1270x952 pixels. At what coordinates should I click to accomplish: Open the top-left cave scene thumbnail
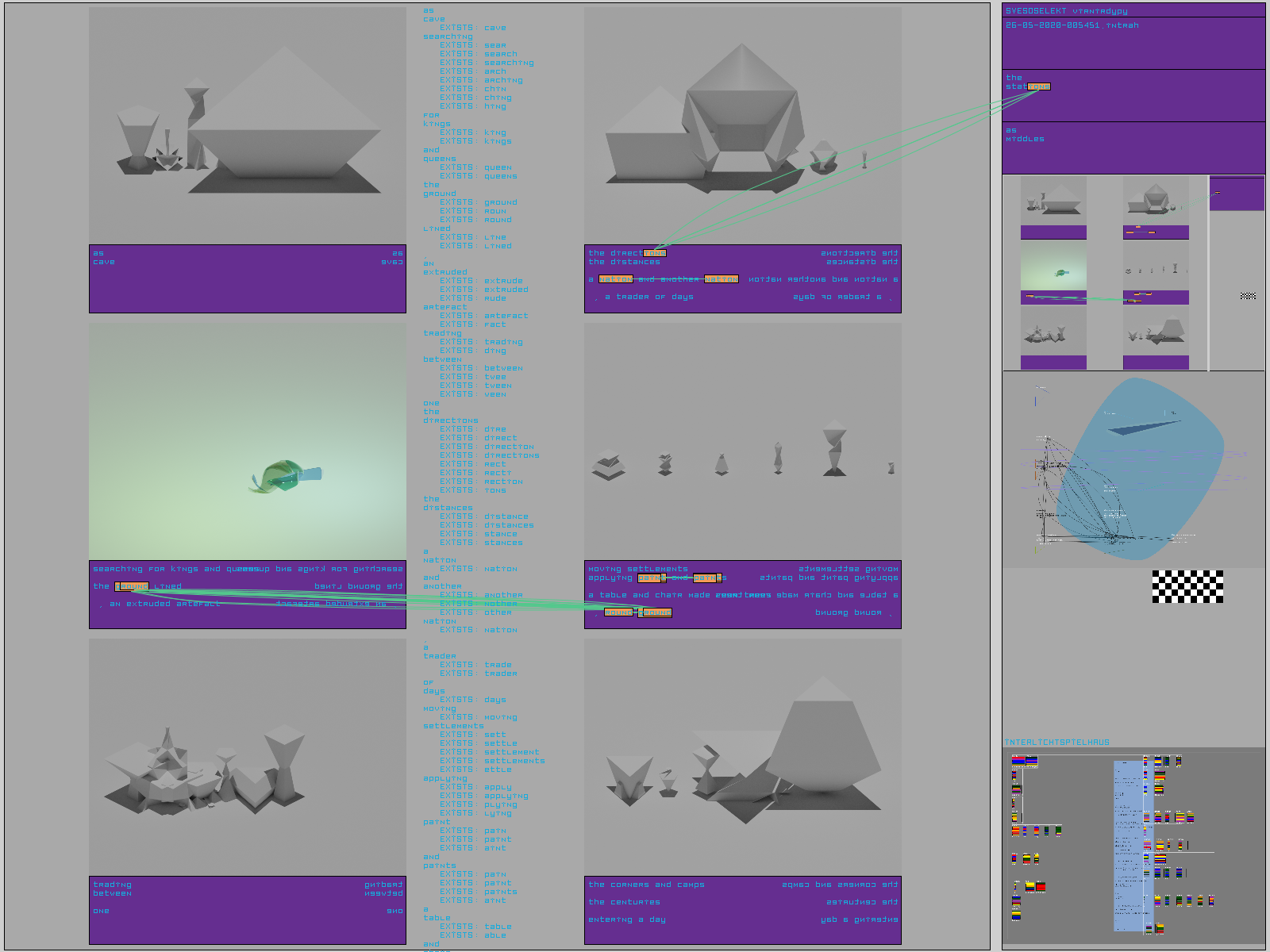point(1053,200)
